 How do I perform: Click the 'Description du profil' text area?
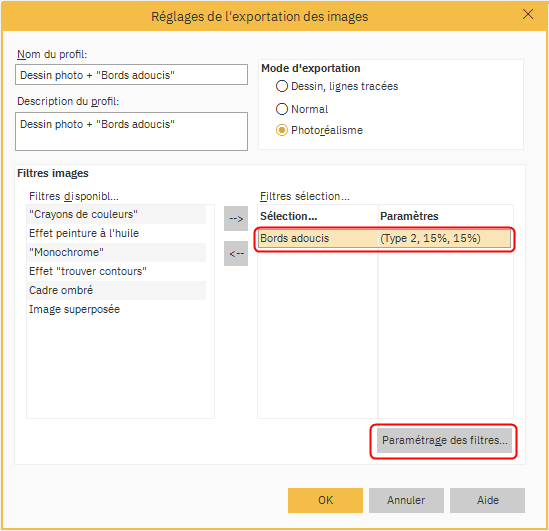coord(131,131)
